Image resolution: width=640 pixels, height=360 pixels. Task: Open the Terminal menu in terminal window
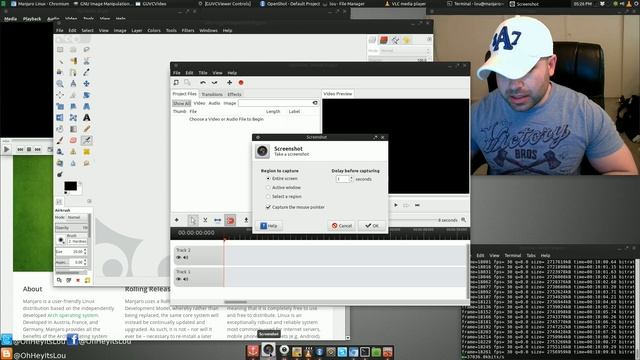513,256
